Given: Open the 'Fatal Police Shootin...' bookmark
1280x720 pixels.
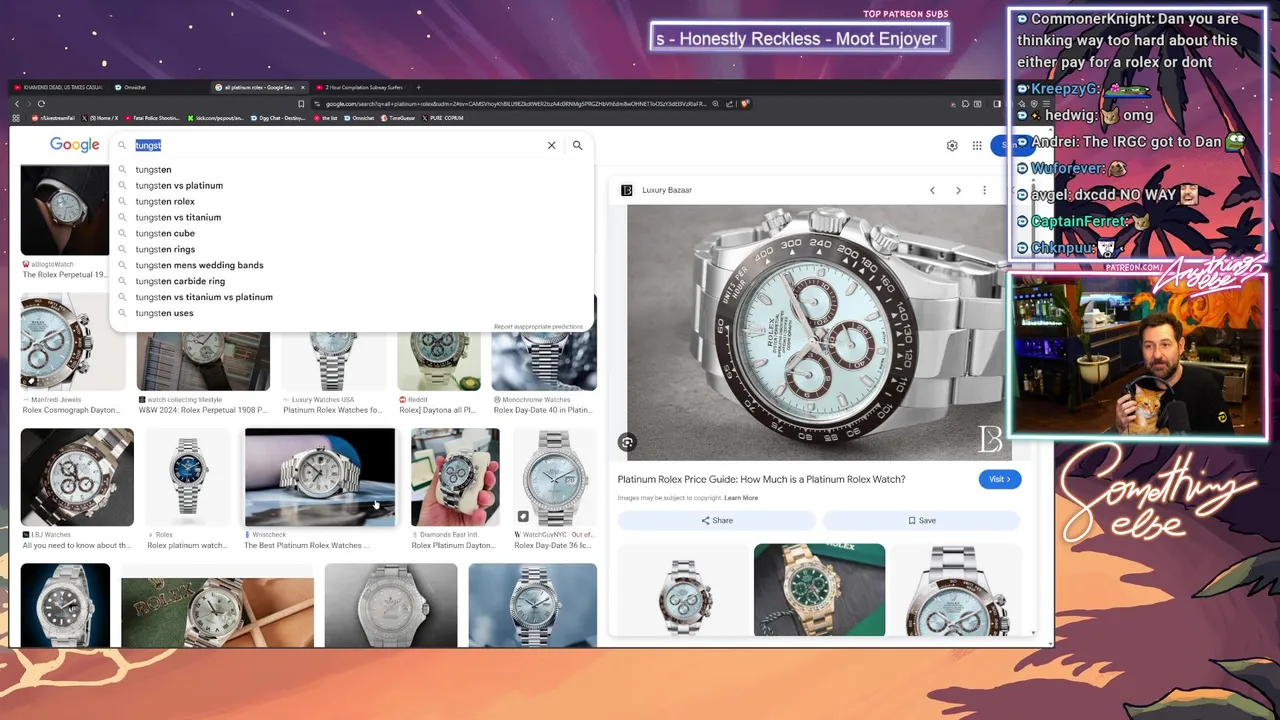Looking at the screenshot, I should [152, 118].
